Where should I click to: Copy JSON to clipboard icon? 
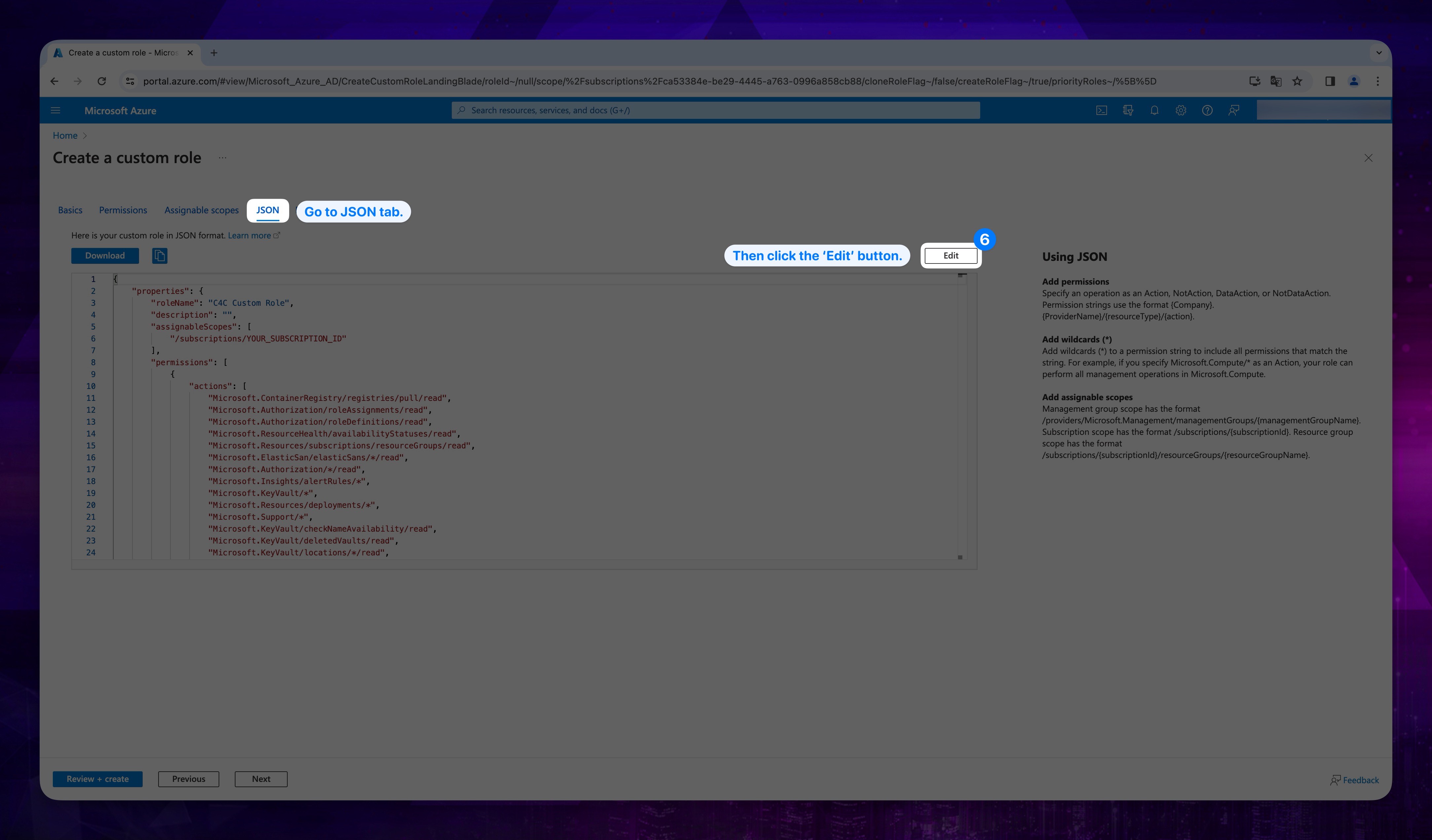pyautogui.click(x=160, y=256)
